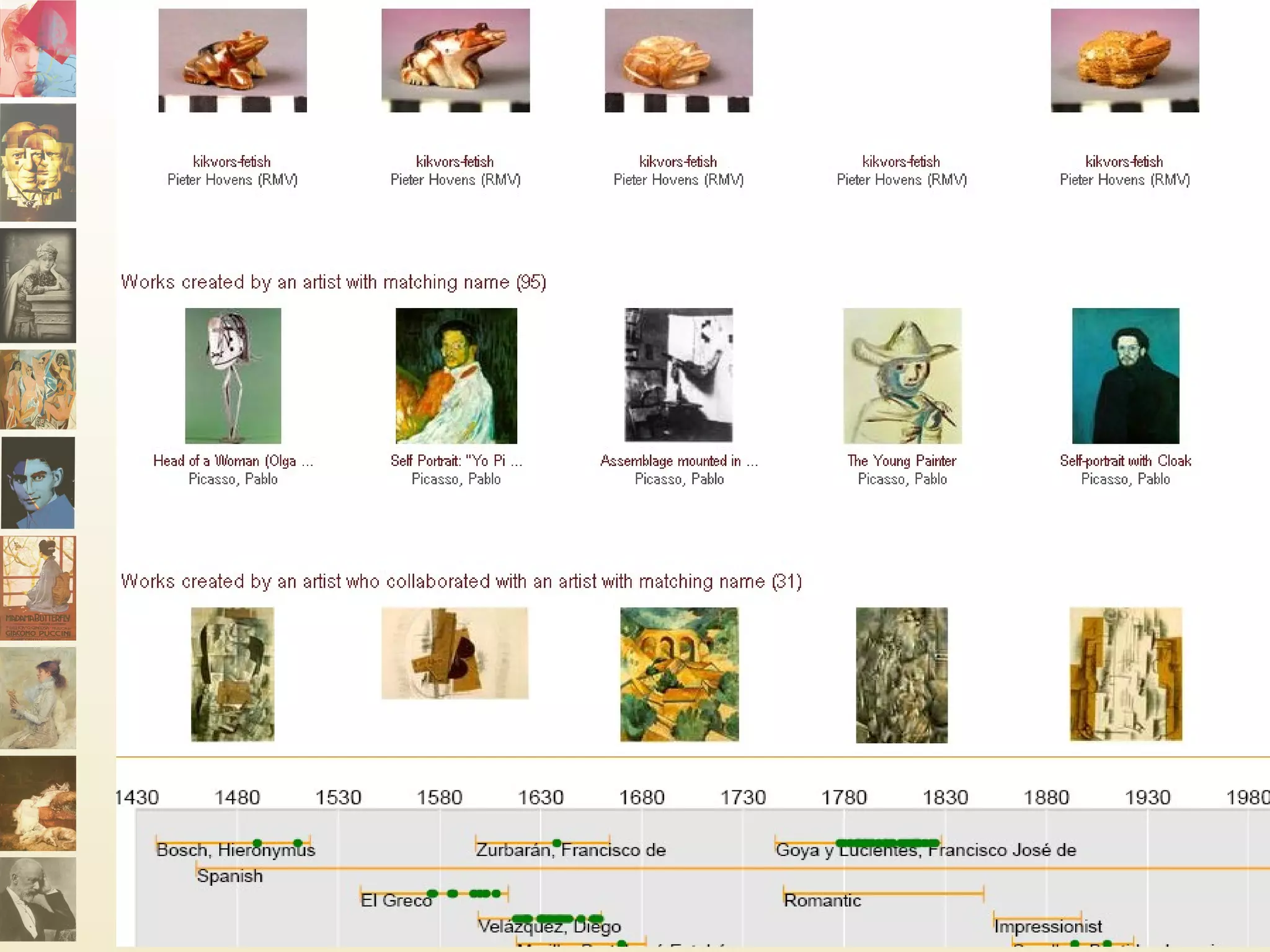Image resolution: width=1270 pixels, height=952 pixels.
Task: Click the orange speckled frog fetish image
Action: coord(1125,60)
